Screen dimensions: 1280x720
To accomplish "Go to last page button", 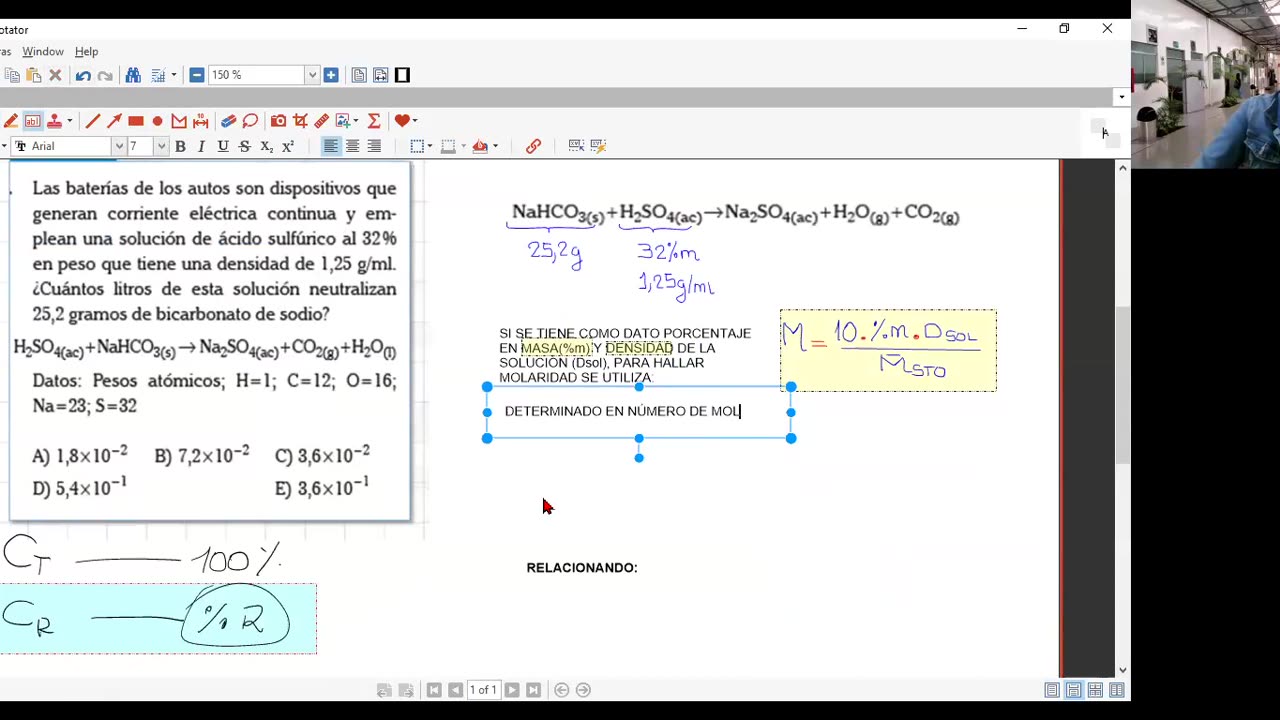I will click(x=533, y=690).
